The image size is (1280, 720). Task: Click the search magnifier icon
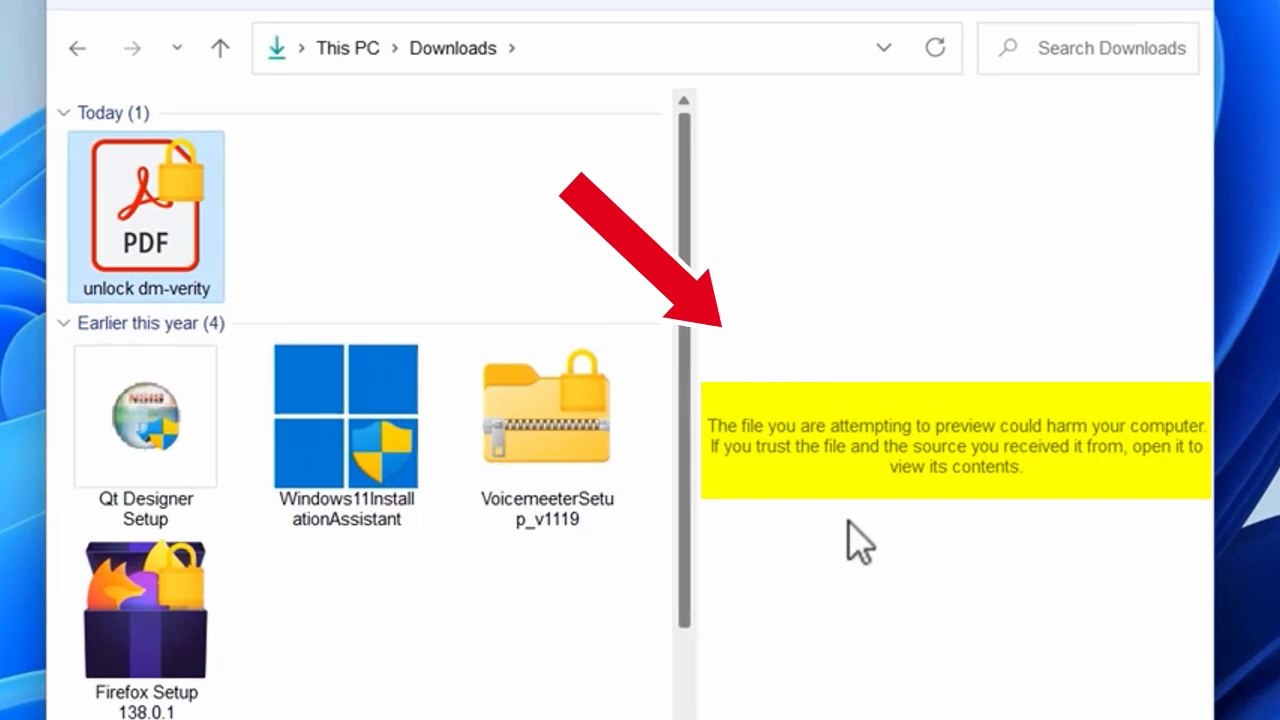(1008, 48)
